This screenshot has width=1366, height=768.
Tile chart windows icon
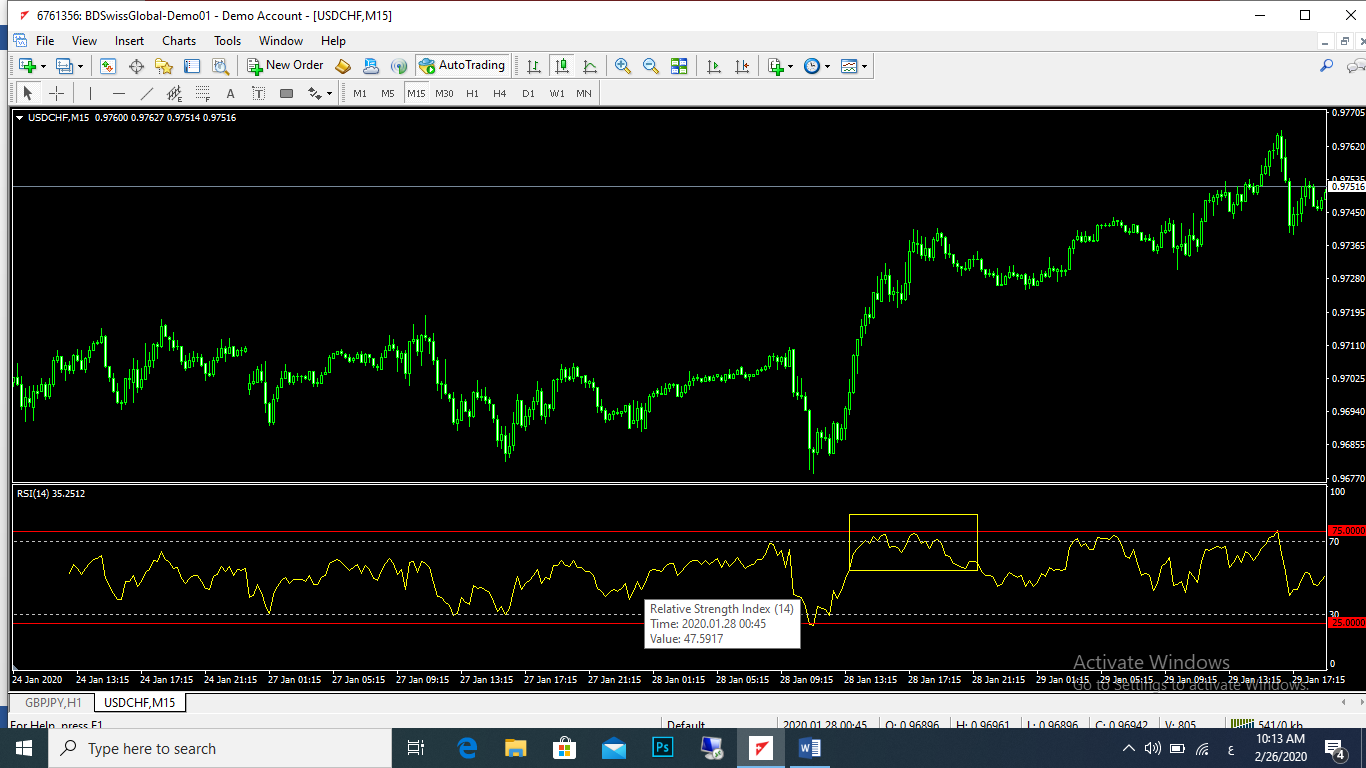coord(679,66)
